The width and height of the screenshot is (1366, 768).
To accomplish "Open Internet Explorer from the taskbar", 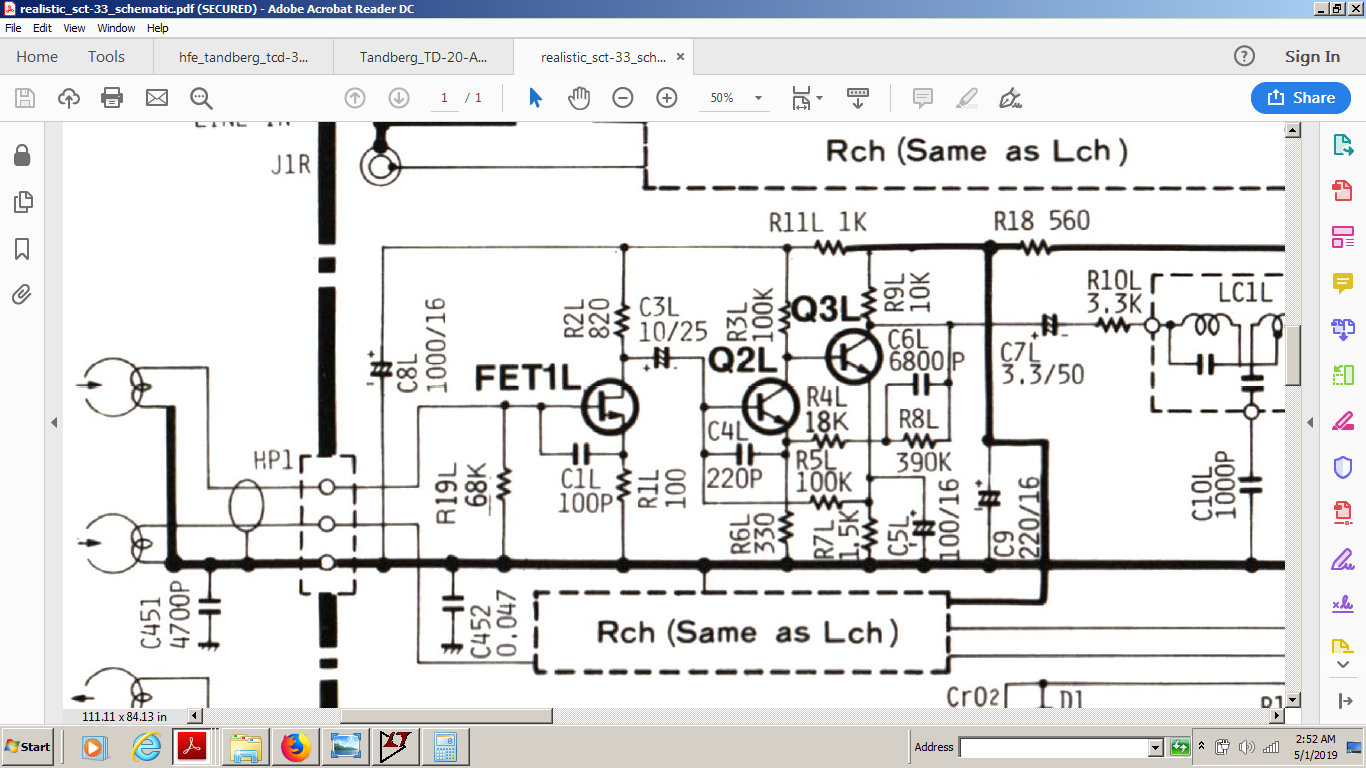I will coord(147,747).
